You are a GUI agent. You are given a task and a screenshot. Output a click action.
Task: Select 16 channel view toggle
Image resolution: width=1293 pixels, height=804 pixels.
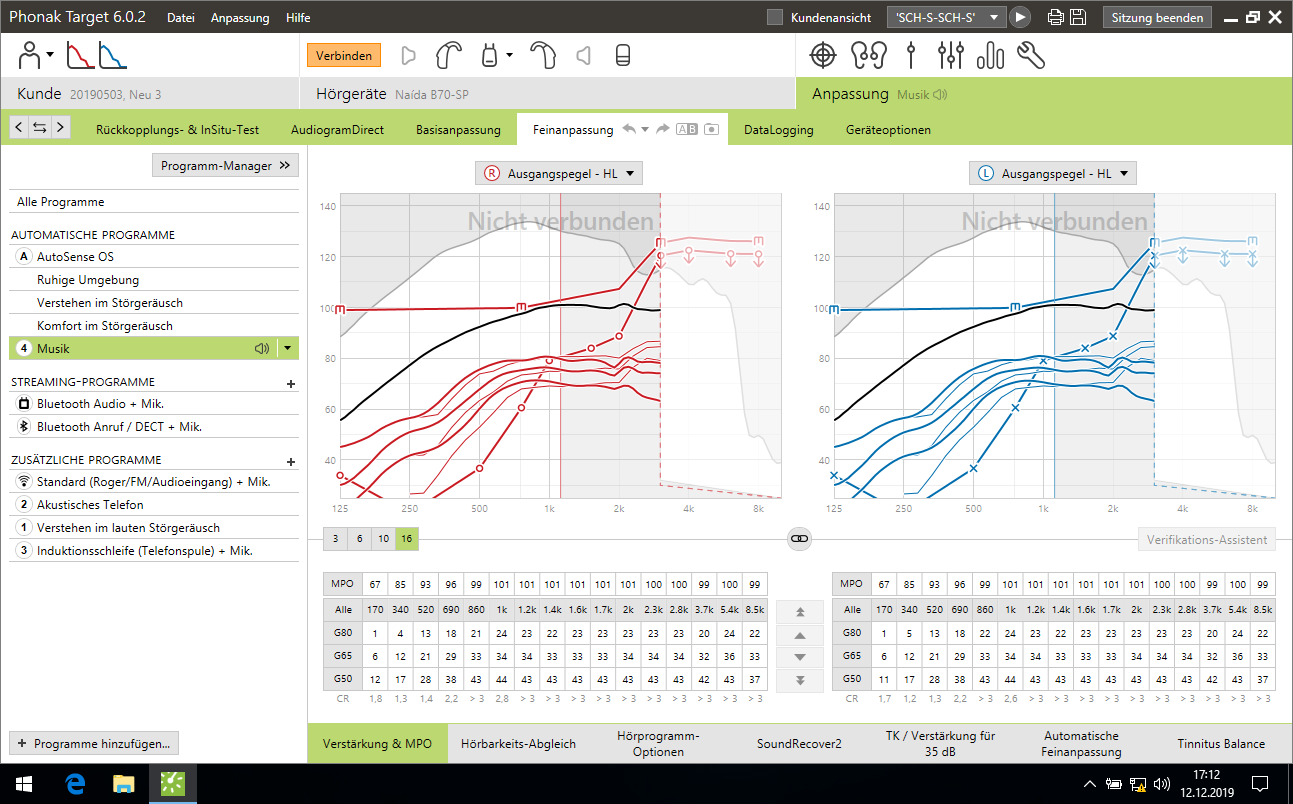coord(407,539)
